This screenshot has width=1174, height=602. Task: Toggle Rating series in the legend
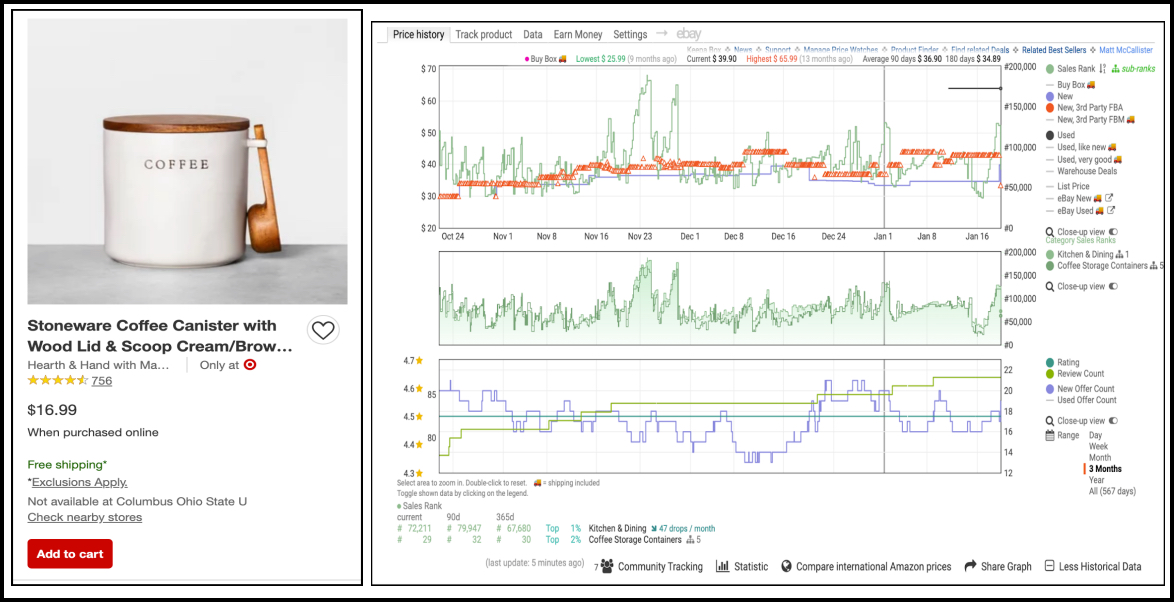[x=1062, y=362]
